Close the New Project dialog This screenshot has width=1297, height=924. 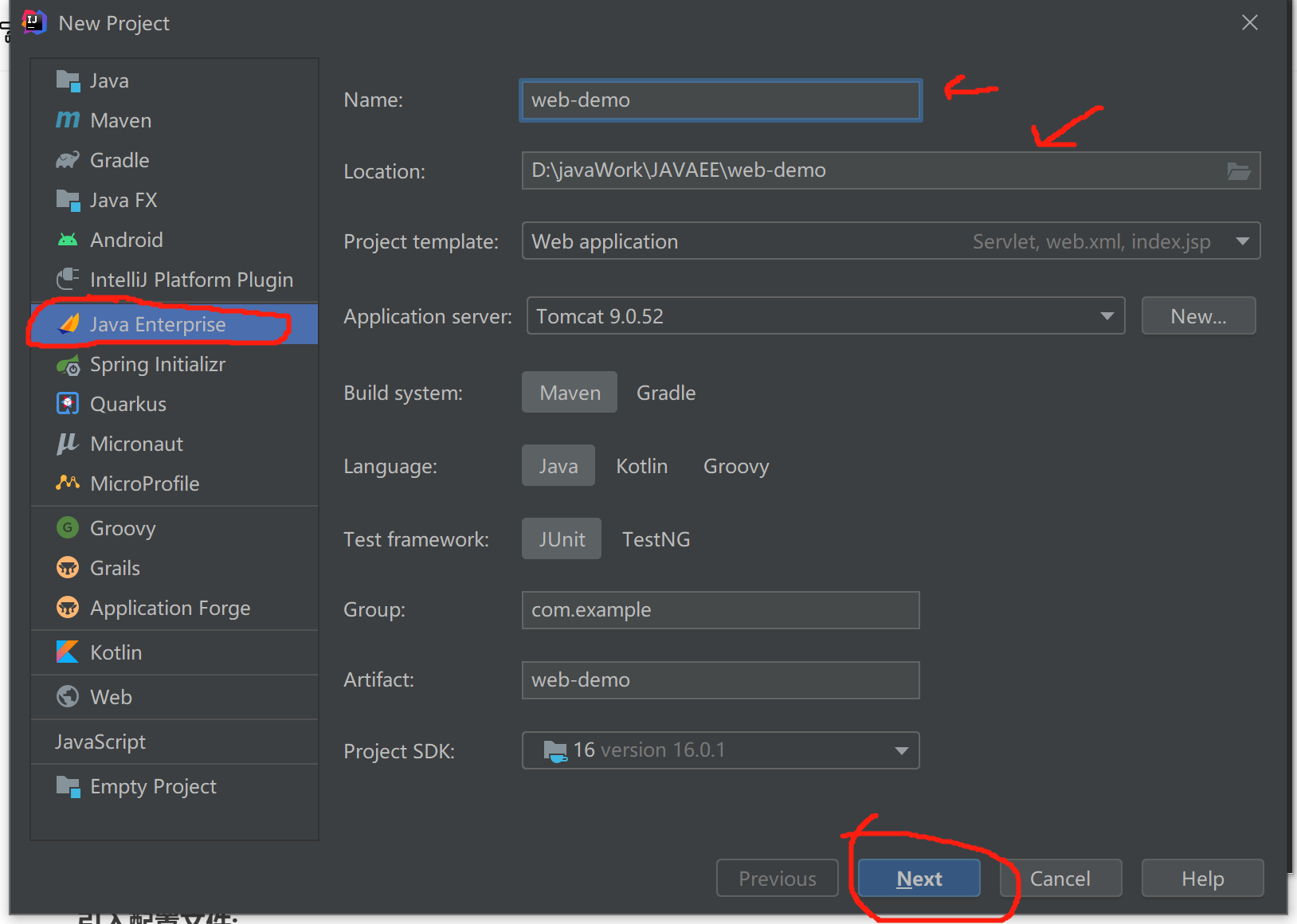pyautogui.click(x=1250, y=22)
